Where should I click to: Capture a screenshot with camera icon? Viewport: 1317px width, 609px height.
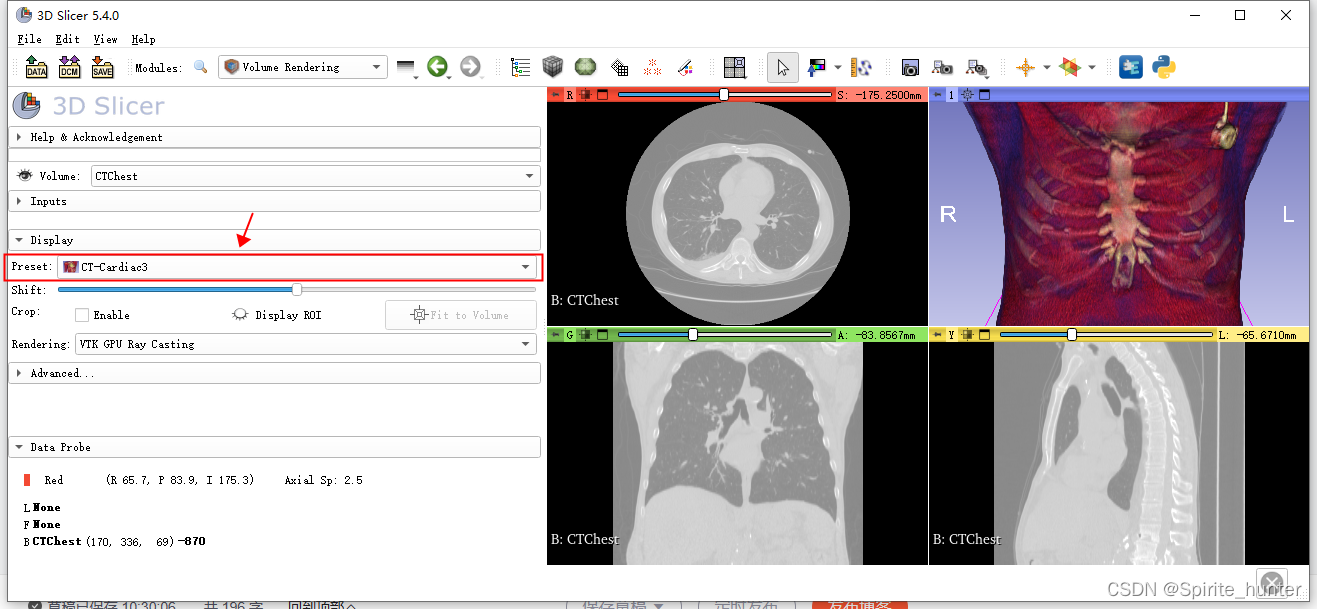pos(910,67)
